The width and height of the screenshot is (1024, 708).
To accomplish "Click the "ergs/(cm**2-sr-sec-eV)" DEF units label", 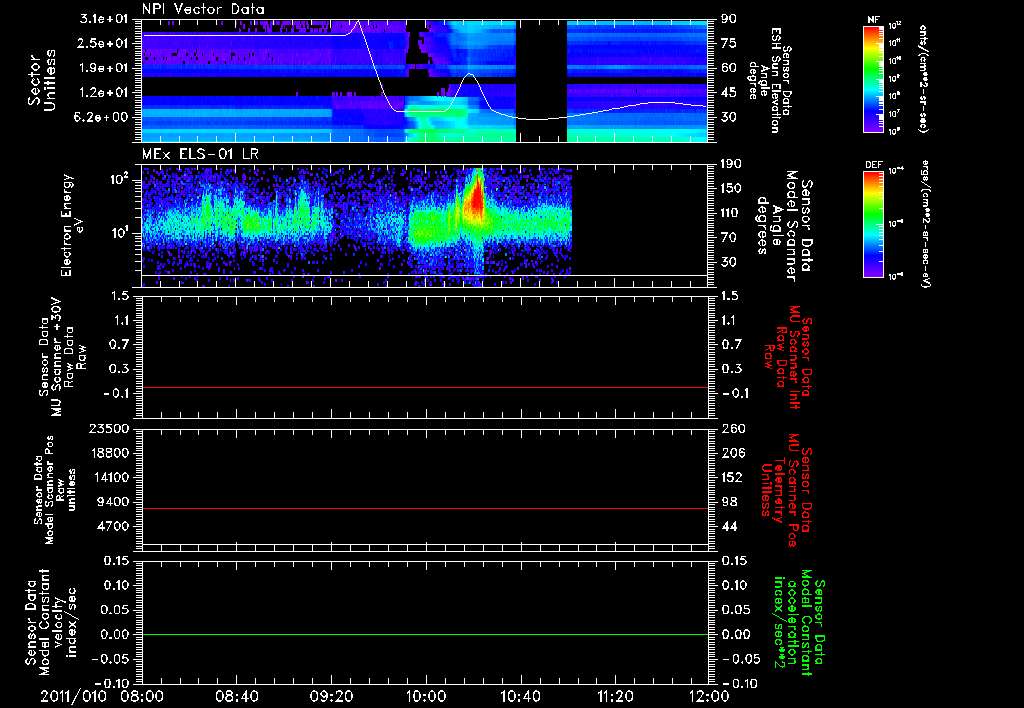I will tap(925, 223).
